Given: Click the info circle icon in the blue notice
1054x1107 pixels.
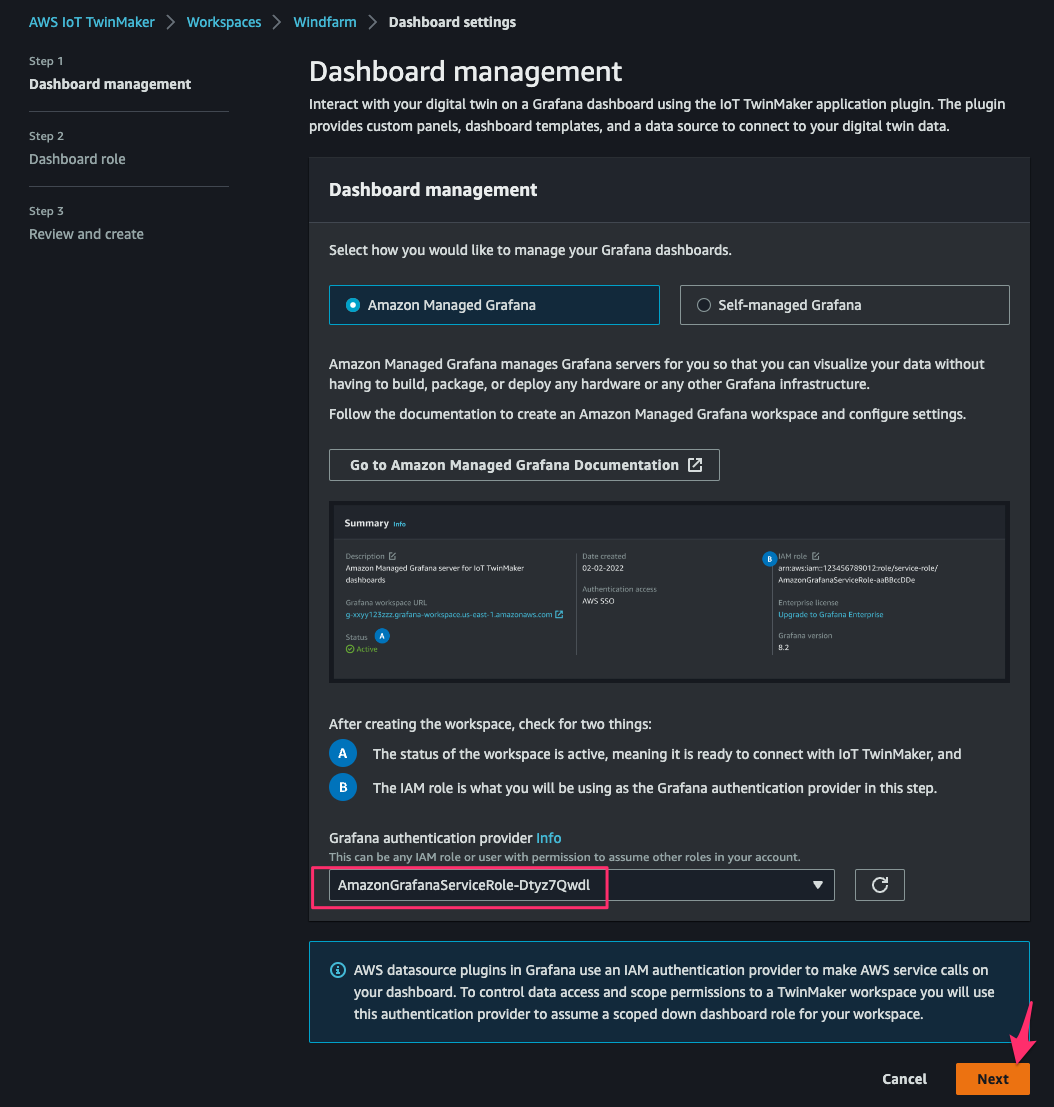Looking at the screenshot, I should 338,970.
